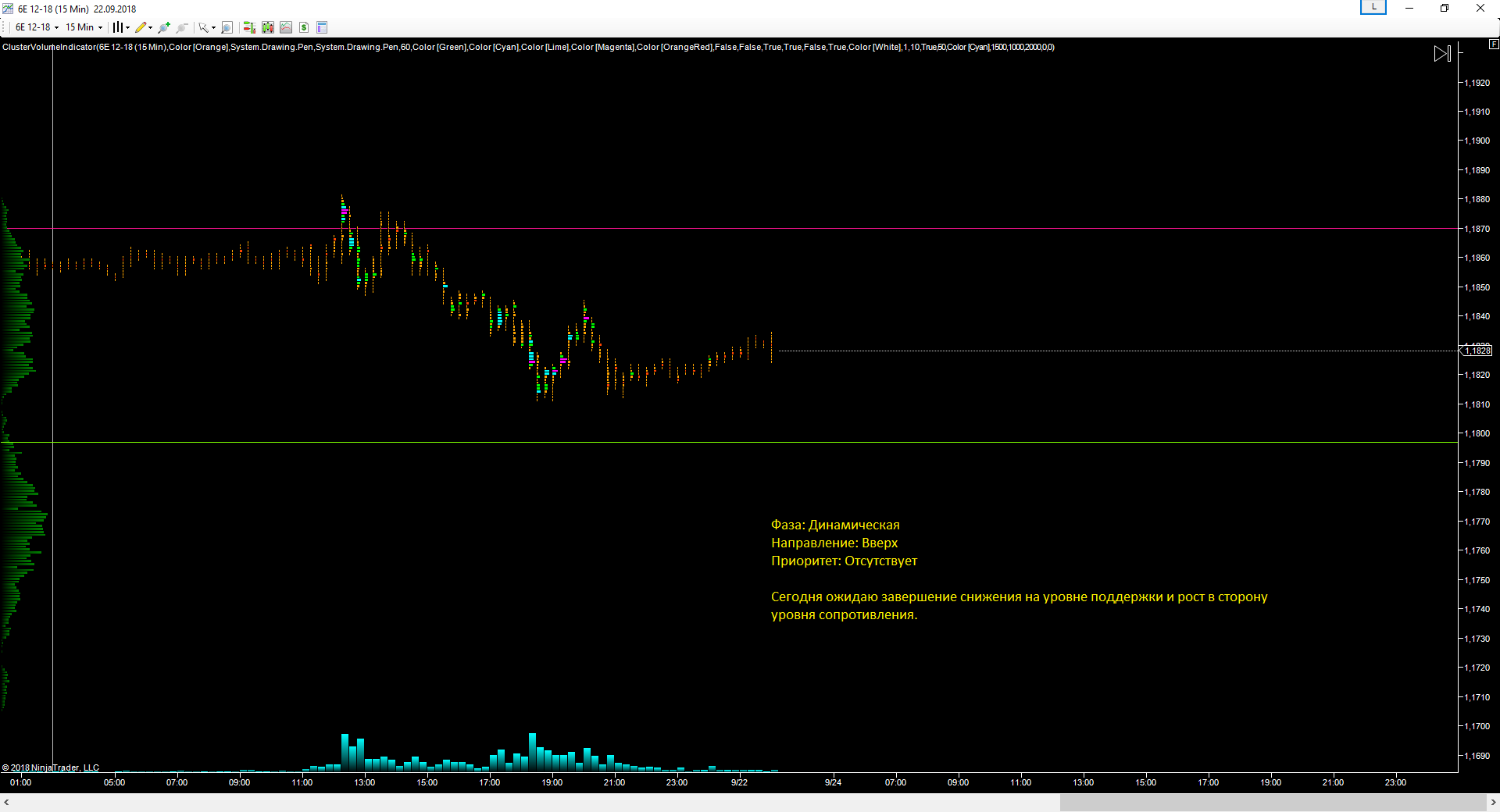Click the horizontal scrollbar thumb
1500x812 pixels.
[x=1273, y=803]
